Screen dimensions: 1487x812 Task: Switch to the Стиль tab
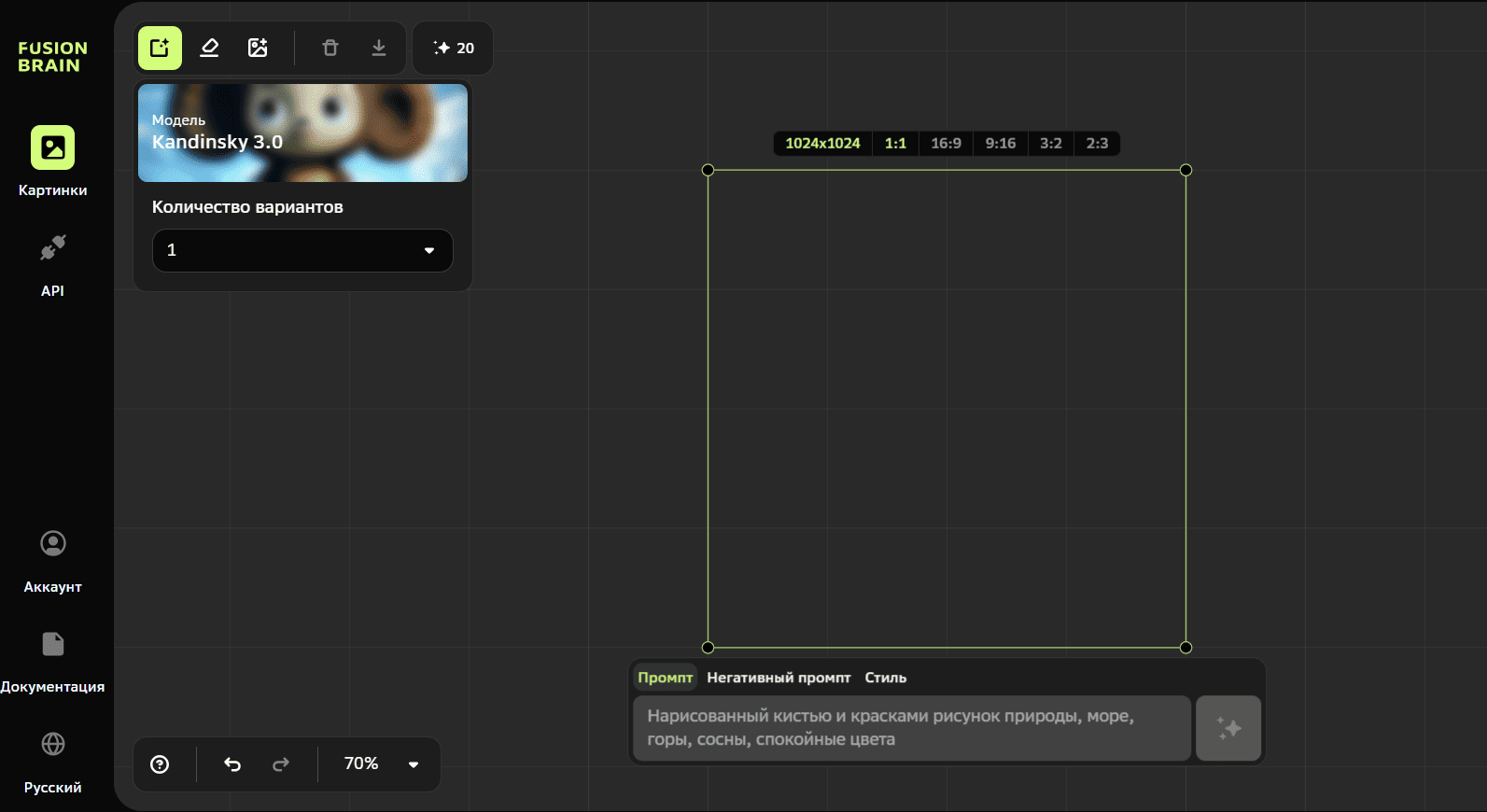click(x=885, y=678)
